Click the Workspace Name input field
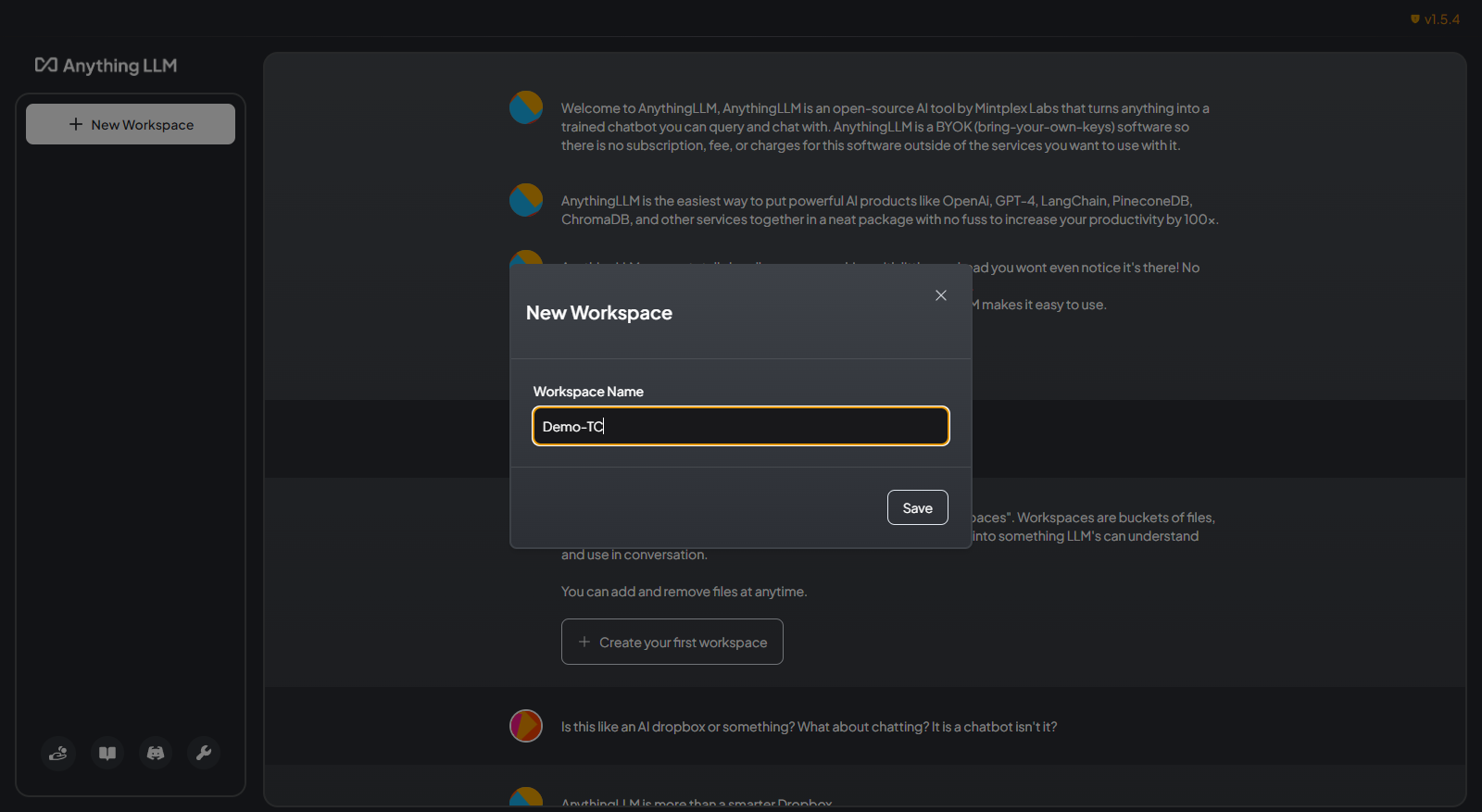The width and height of the screenshot is (1482, 812). click(741, 426)
